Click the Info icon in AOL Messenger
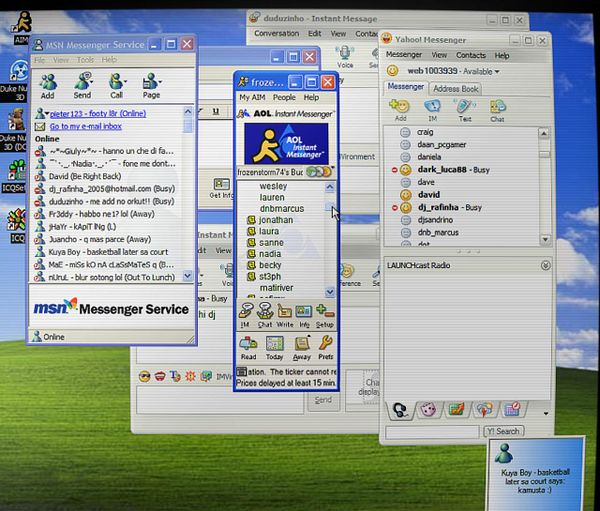Viewport: 600px width, 511px height. (x=304, y=315)
